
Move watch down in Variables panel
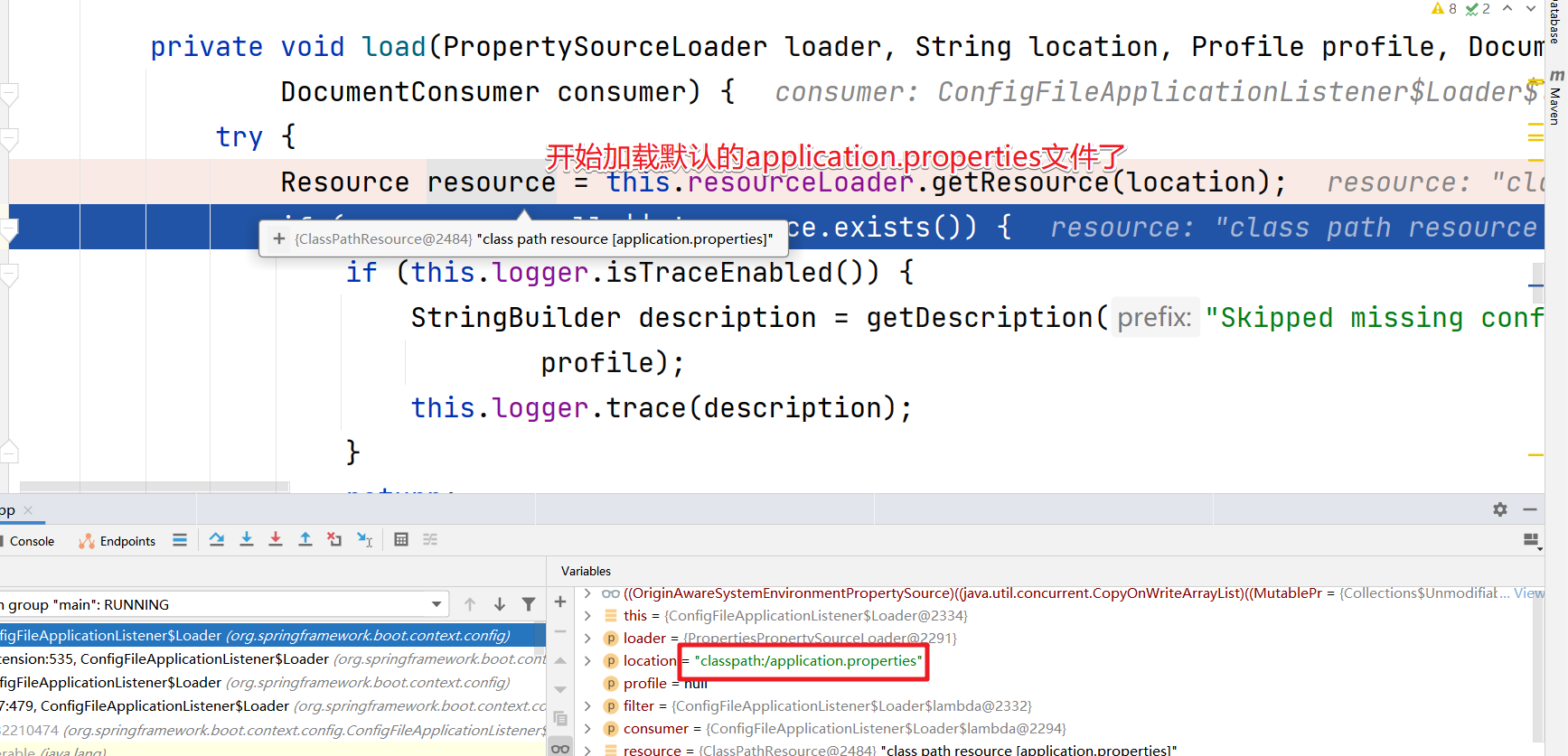pyautogui.click(x=560, y=689)
